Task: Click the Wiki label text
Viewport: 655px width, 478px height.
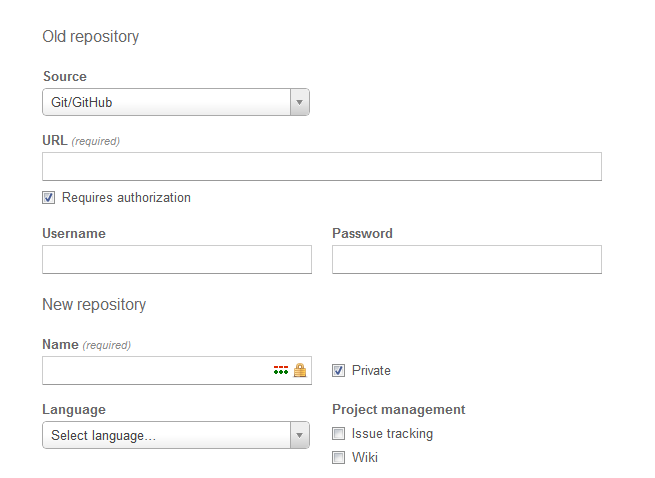Action: click(x=365, y=458)
